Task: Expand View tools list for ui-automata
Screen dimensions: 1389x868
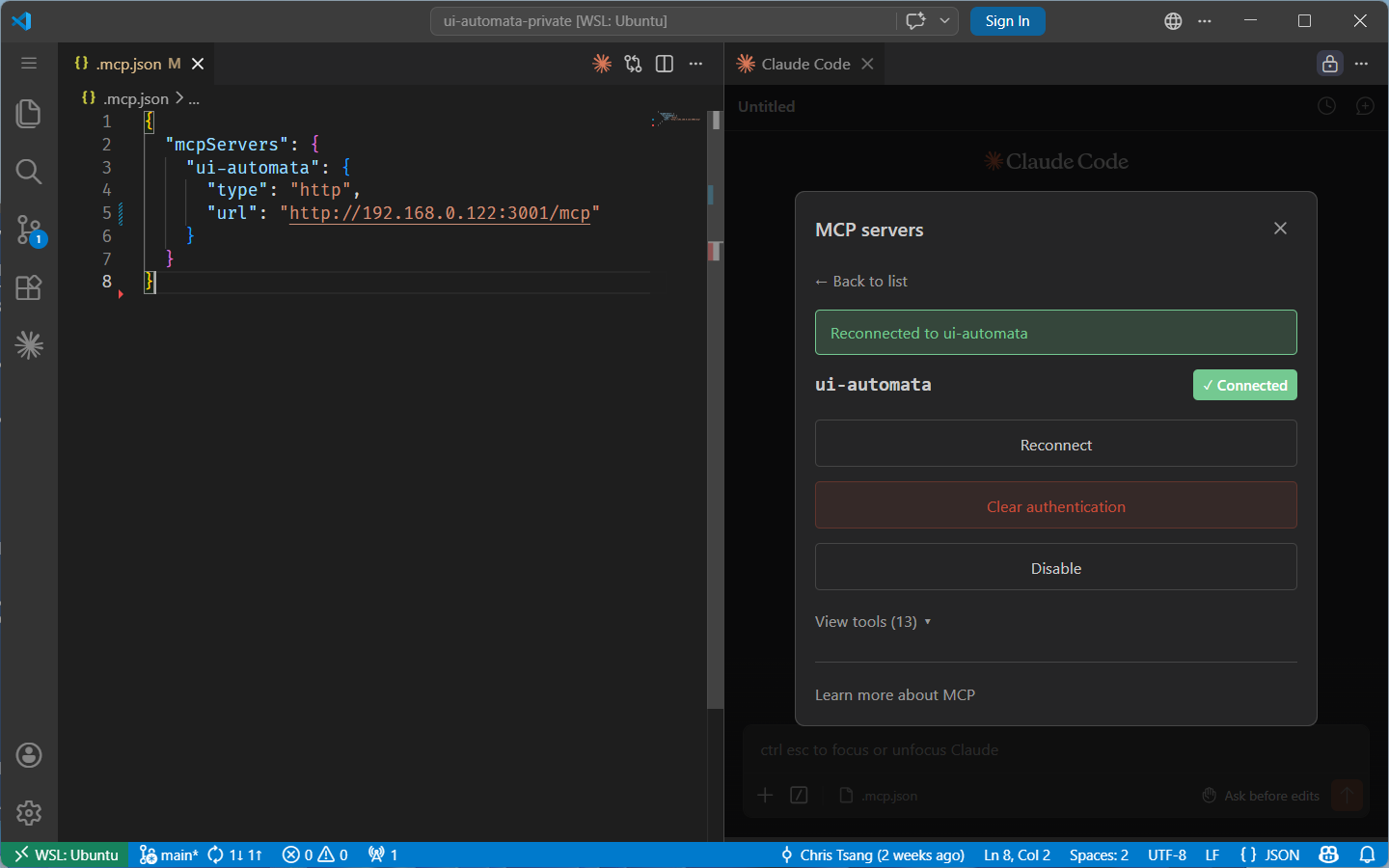Action: click(872, 622)
